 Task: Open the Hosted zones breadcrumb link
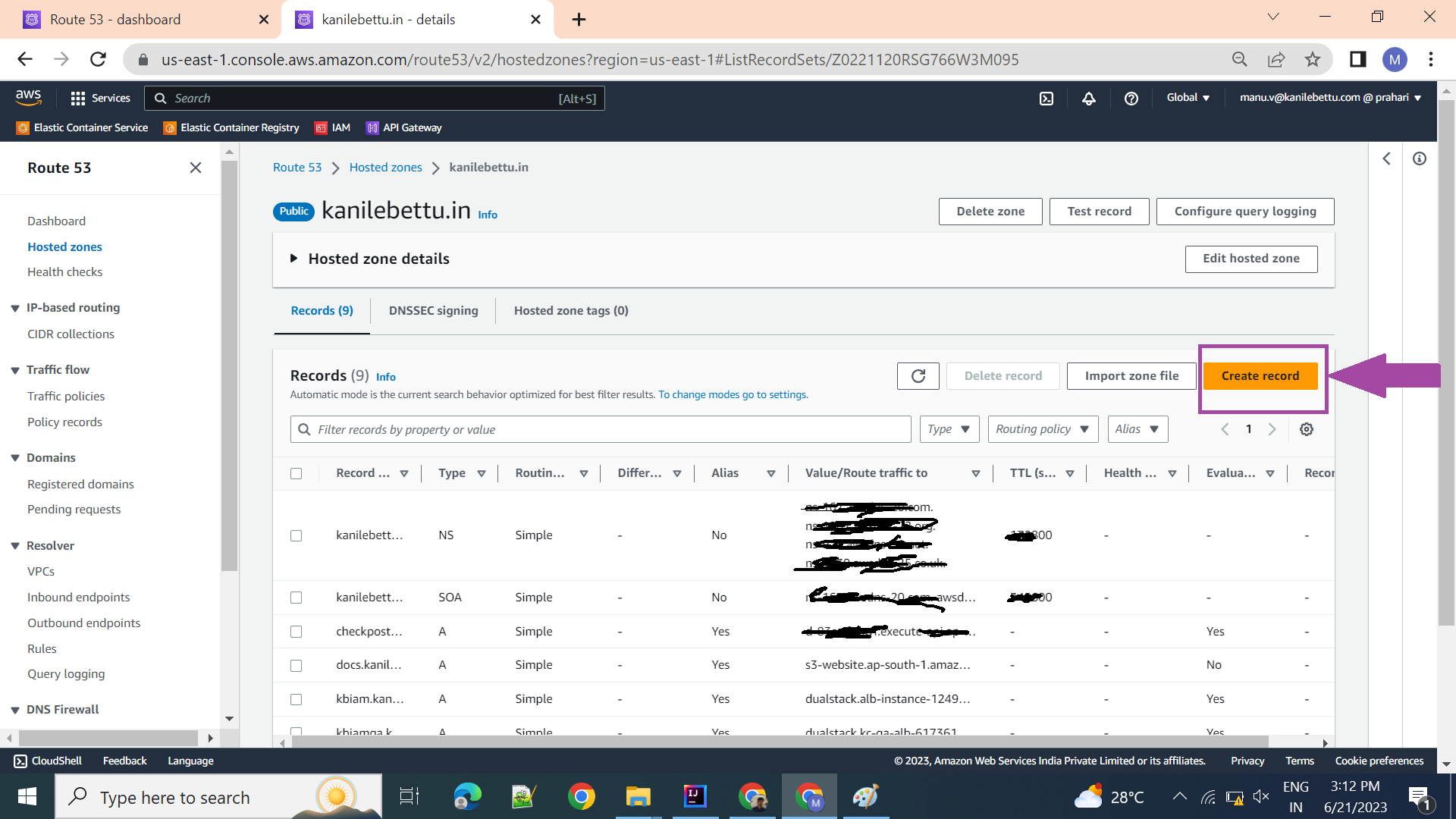pos(385,168)
